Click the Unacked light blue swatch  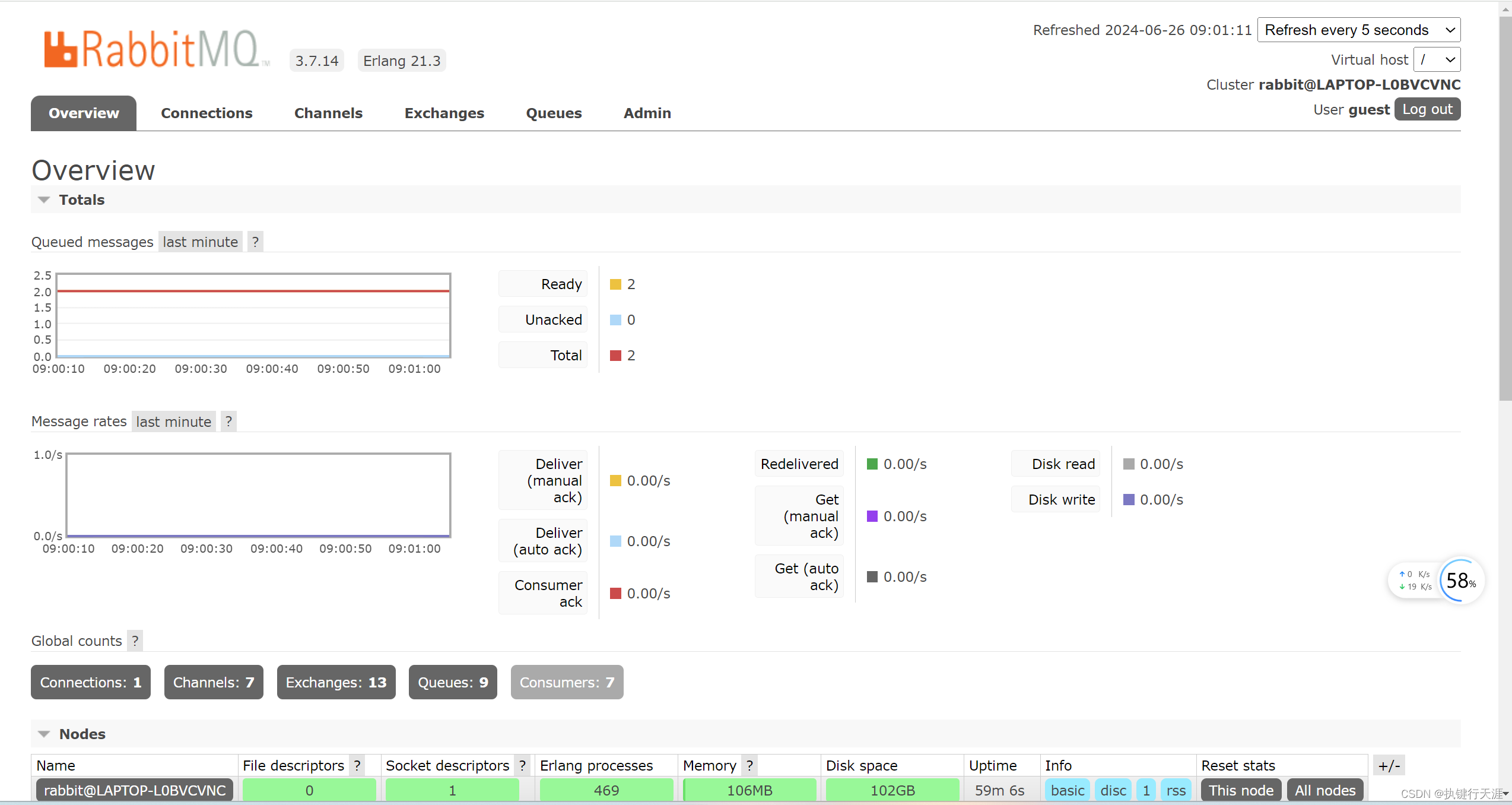[x=615, y=320]
